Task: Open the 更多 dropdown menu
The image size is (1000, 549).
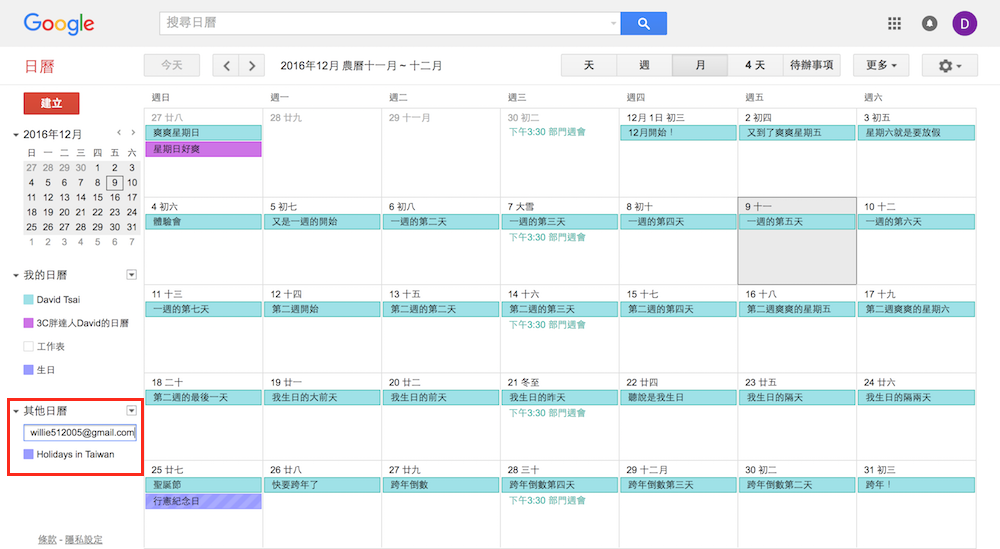Action: [x=880, y=66]
